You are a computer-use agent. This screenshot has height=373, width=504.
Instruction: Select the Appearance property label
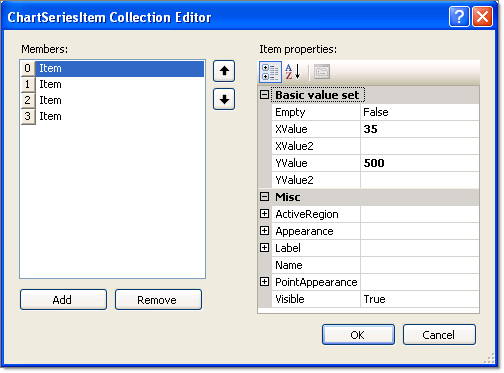coord(304,231)
